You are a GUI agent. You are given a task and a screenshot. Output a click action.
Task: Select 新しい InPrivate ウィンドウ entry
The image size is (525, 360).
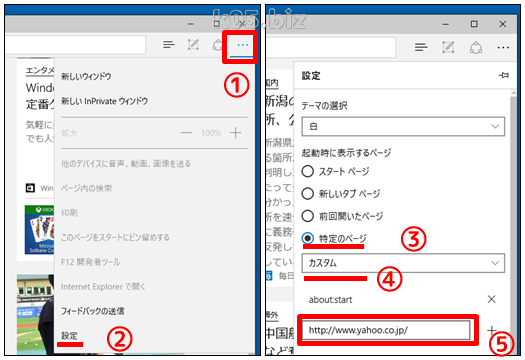point(104,101)
